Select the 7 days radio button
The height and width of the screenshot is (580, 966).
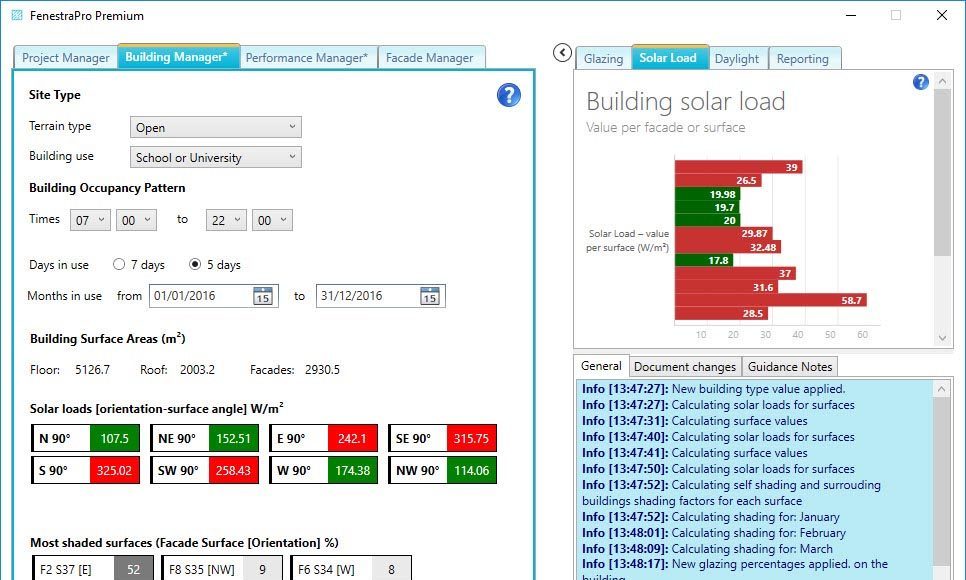click(119, 265)
